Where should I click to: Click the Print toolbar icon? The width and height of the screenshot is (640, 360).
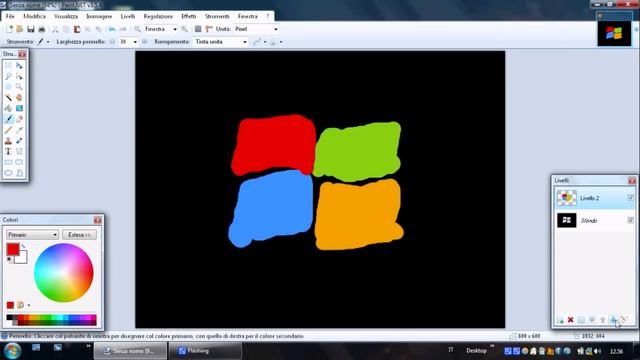pyautogui.click(x=42, y=29)
